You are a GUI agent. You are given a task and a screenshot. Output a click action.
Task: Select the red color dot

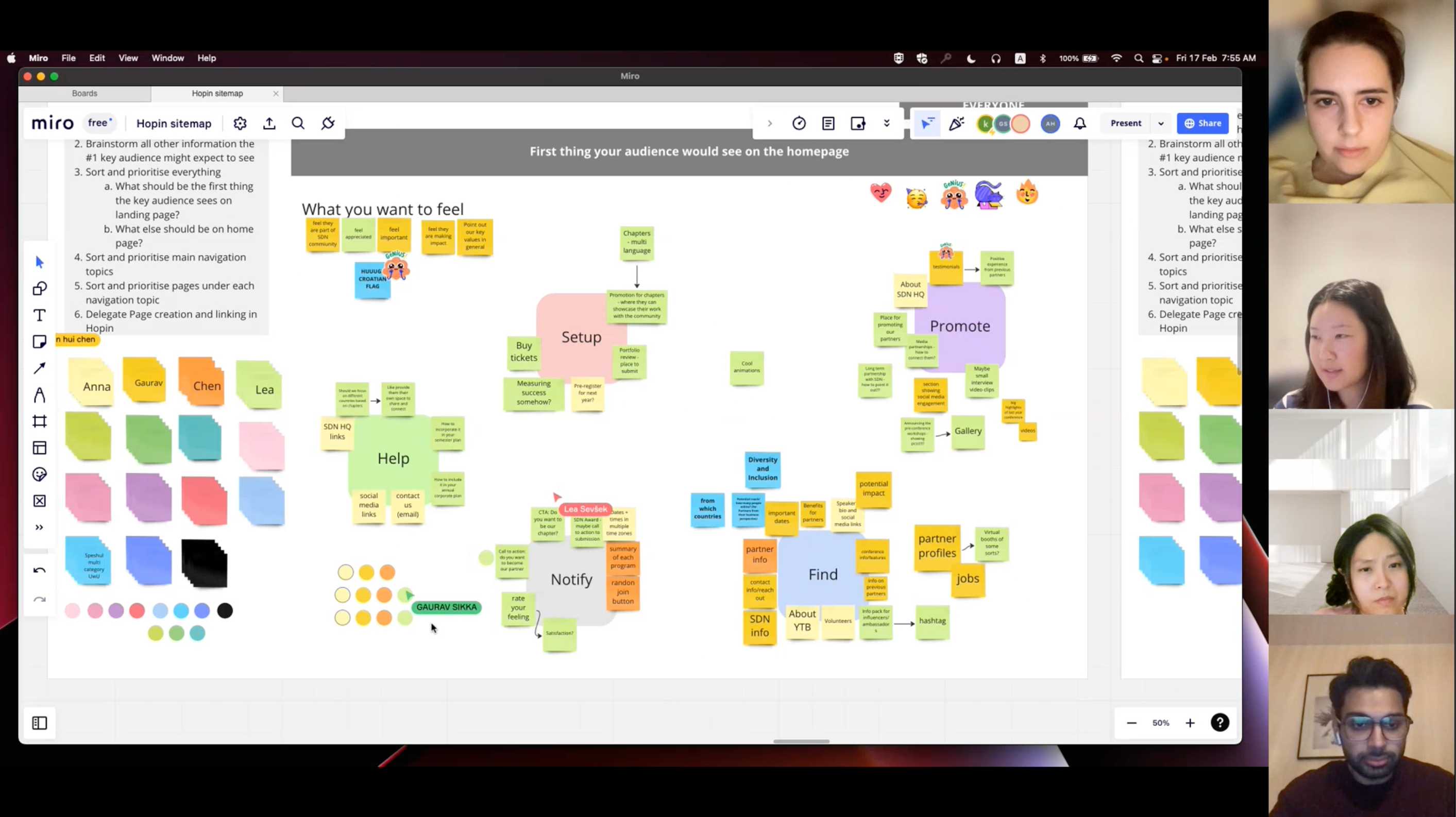click(x=137, y=610)
